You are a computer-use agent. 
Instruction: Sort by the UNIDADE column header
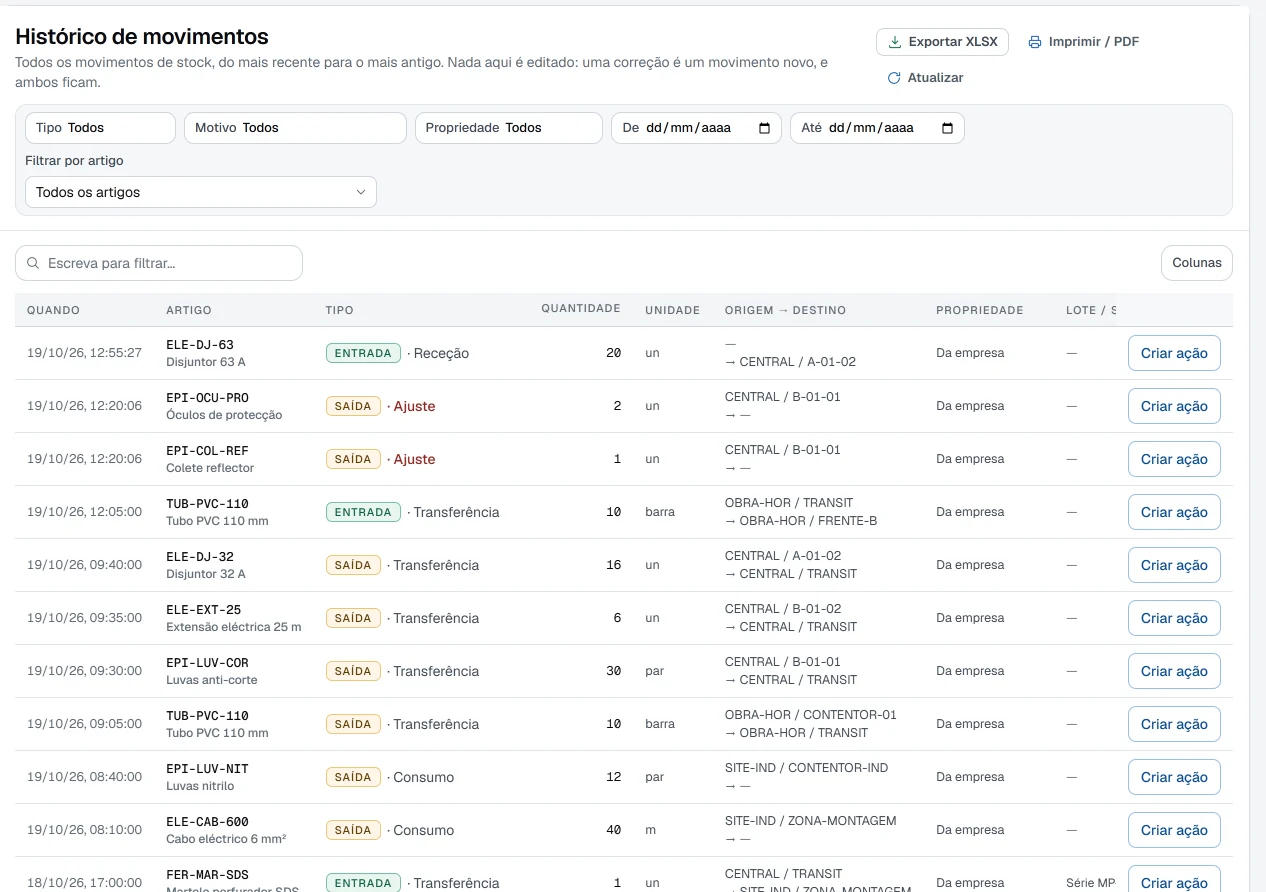pyautogui.click(x=672, y=310)
